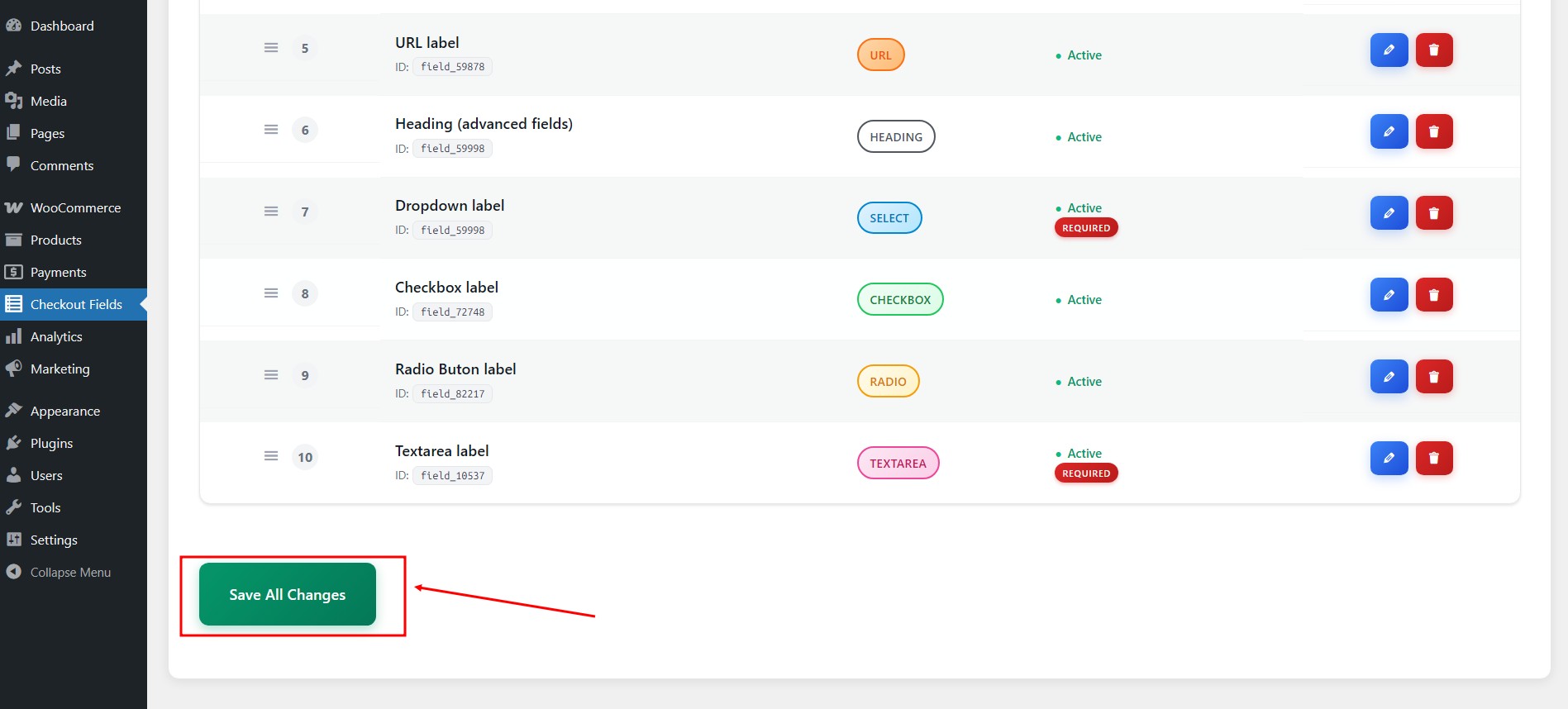This screenshot has height=709, width=1568.
Task: Click the TEXTAREA type badge
Action: point(898,464)
